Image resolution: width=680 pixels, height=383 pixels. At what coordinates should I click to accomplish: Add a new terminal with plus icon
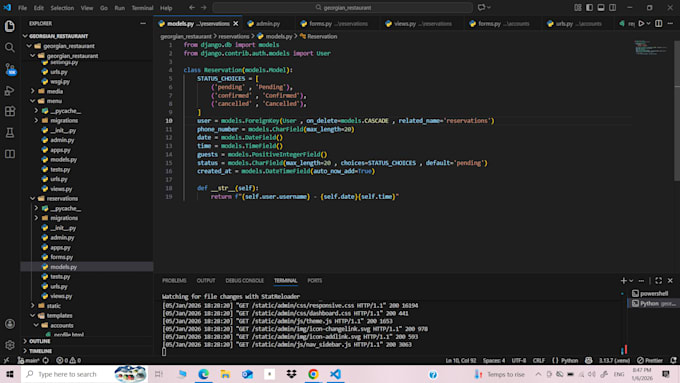coord(623,281)
